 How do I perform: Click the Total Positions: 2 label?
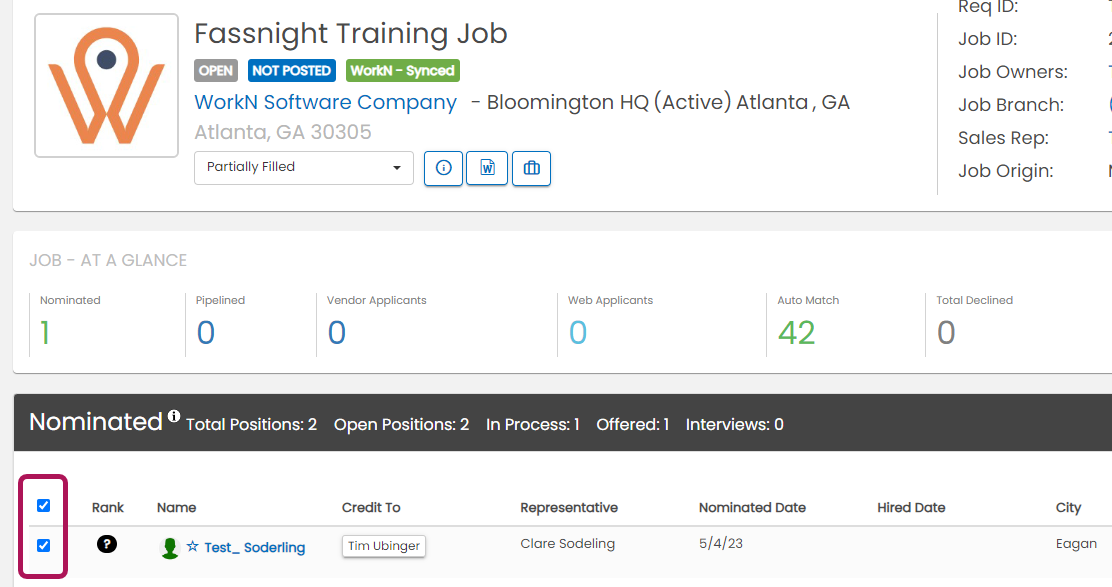coord(251,425)
